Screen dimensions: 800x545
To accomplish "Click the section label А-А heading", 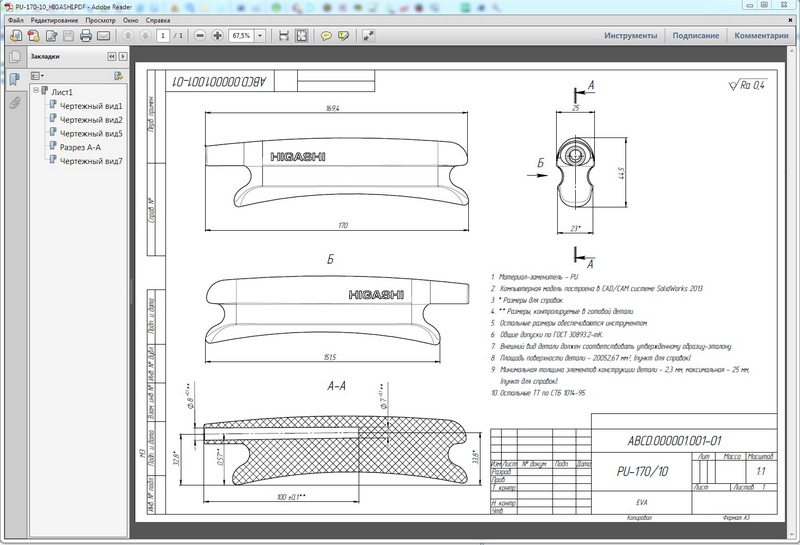I will [x=336, y=386].
